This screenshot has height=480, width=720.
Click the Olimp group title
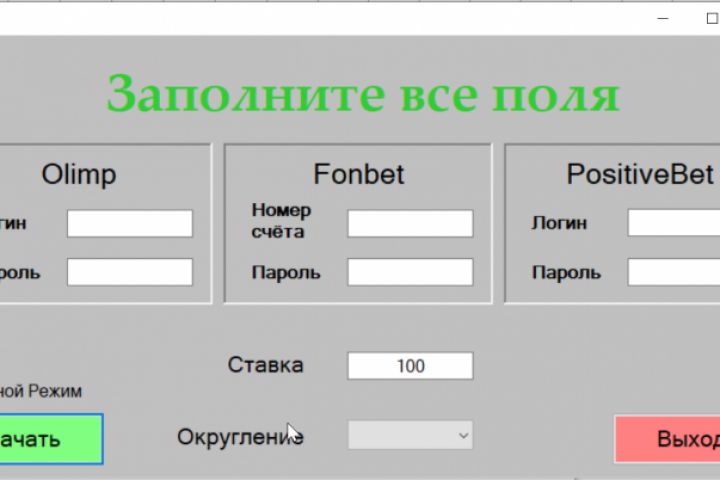(x=79, y=175)
